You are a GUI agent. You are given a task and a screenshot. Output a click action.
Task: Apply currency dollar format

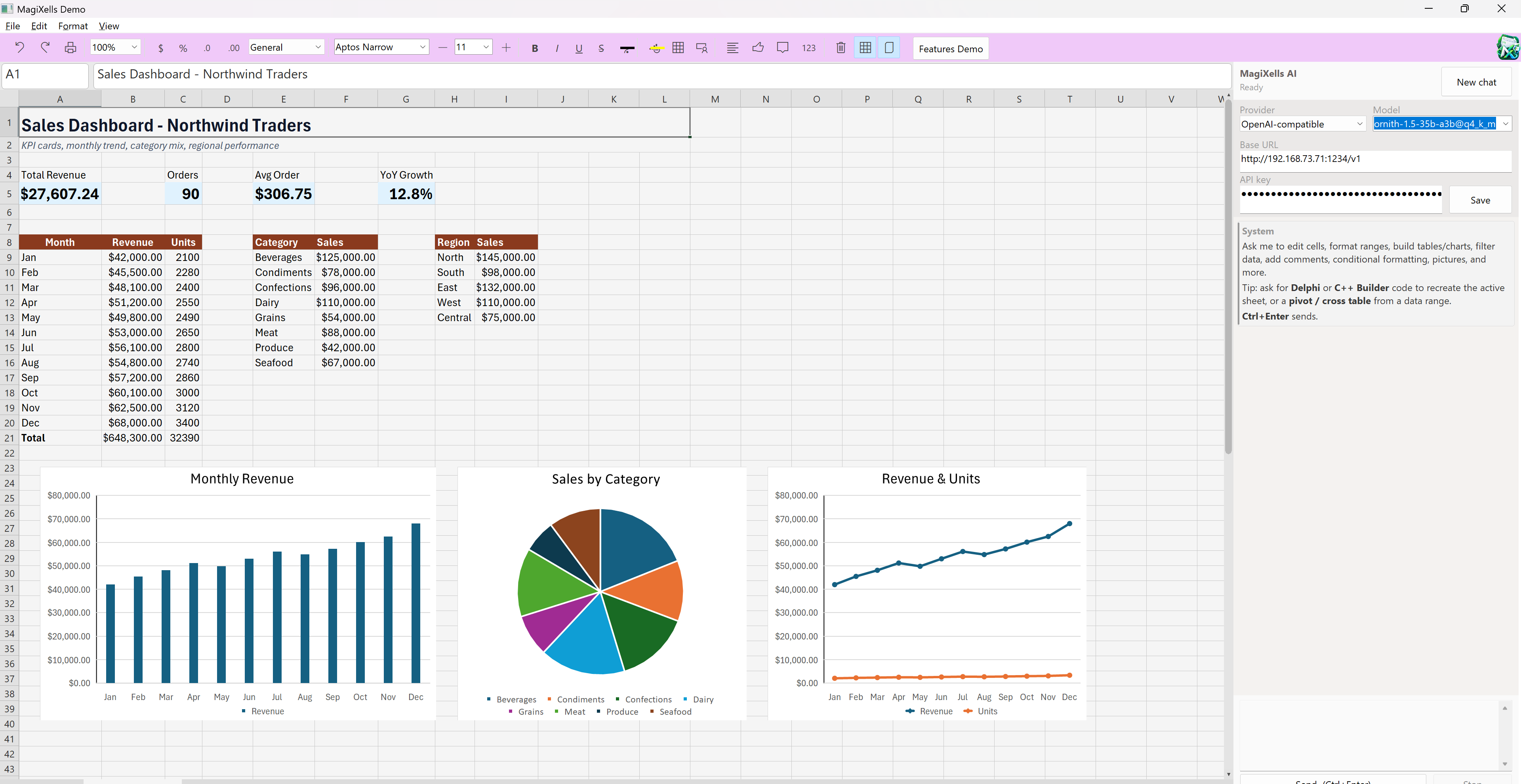pos(160,48)
